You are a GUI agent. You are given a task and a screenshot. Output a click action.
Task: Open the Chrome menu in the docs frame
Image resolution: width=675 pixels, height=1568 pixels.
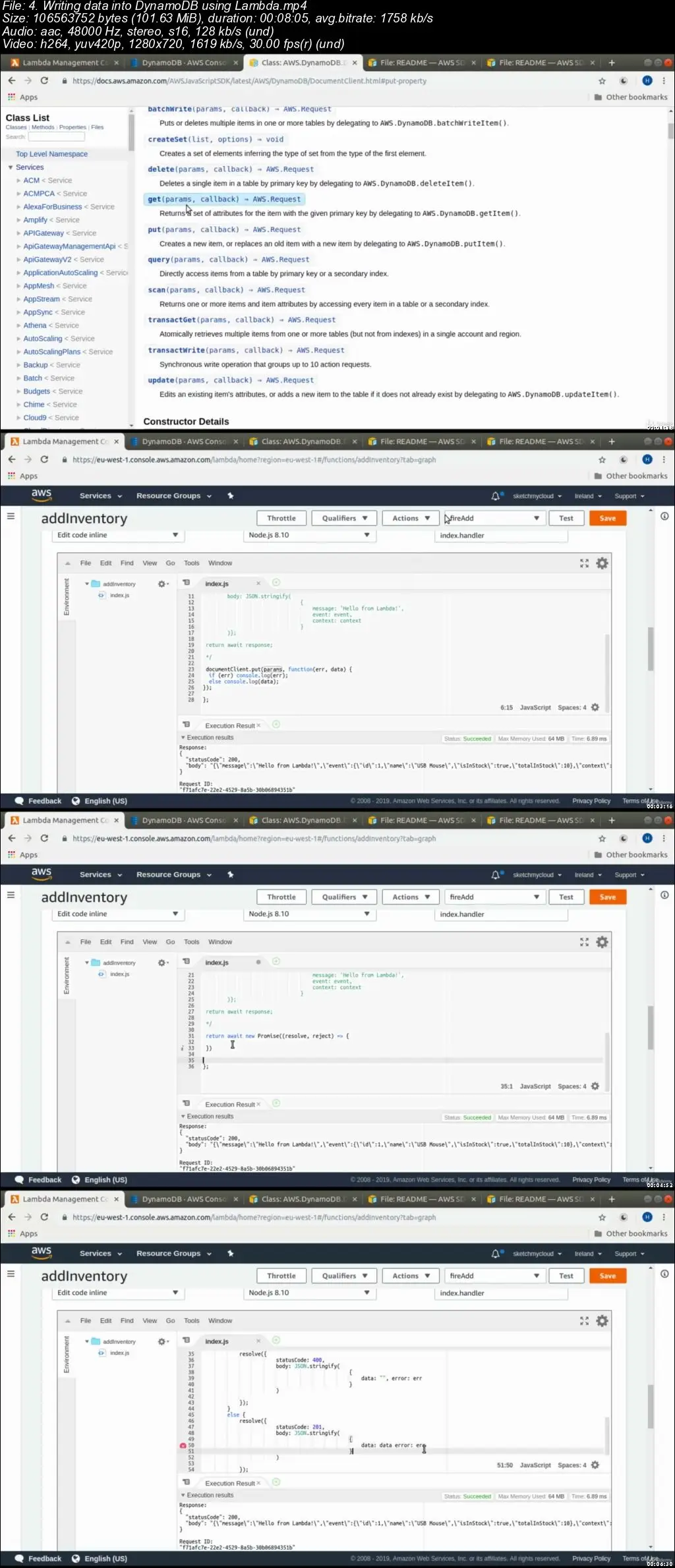point(664,80)
